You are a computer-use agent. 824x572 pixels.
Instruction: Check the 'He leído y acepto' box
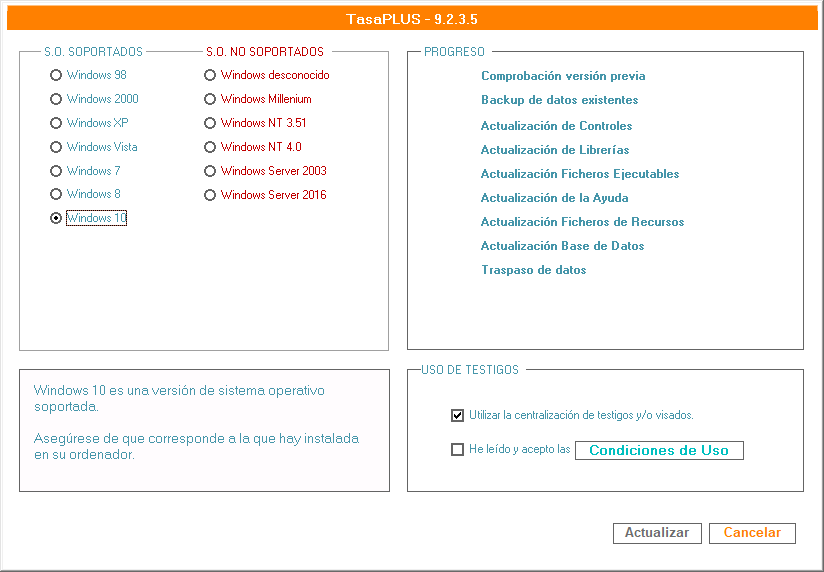458,450
